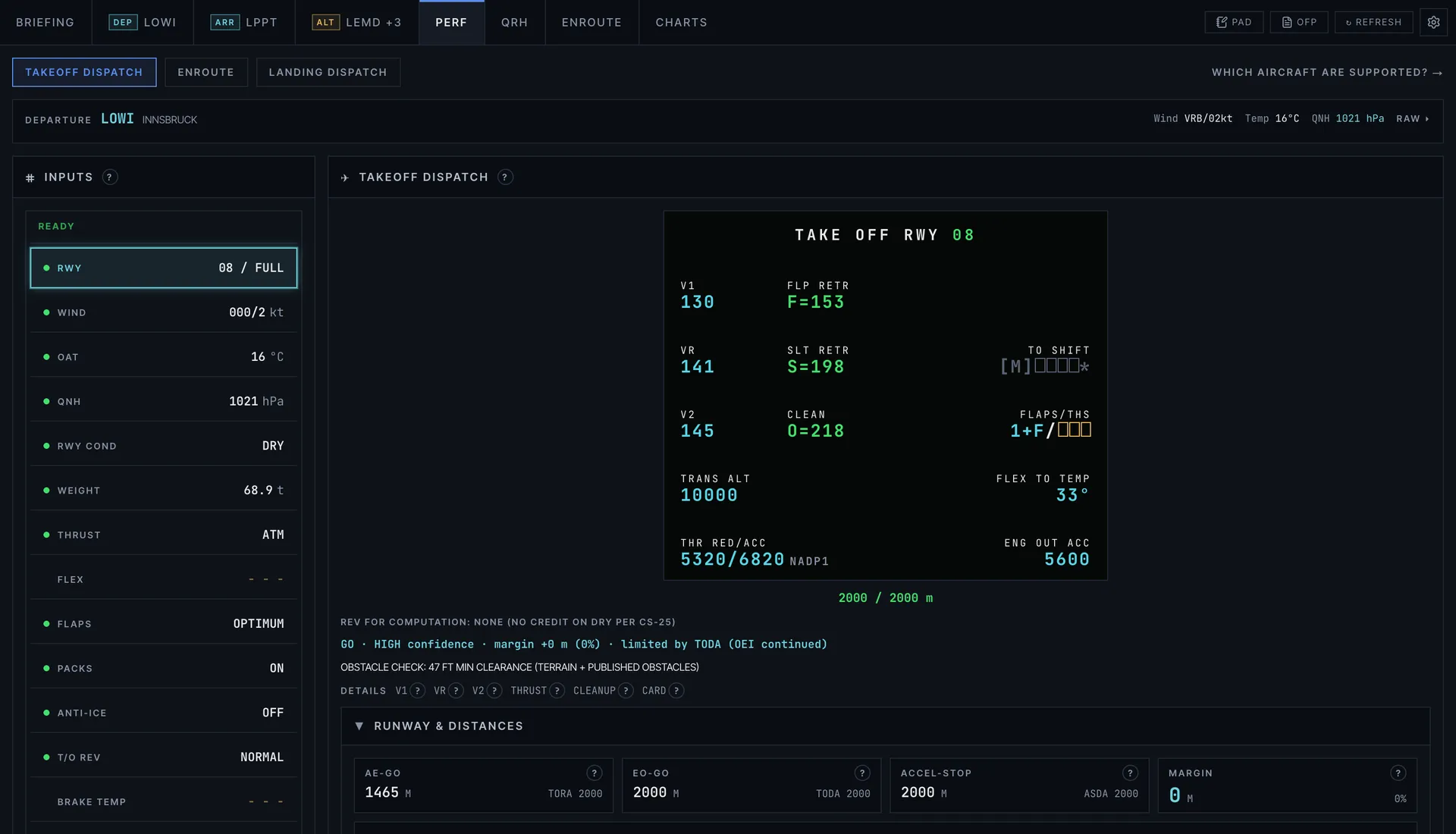1456x834 pixels.
Task: Open help for Takeoff Dispatch panel title
Action: [x=505, y=177]
